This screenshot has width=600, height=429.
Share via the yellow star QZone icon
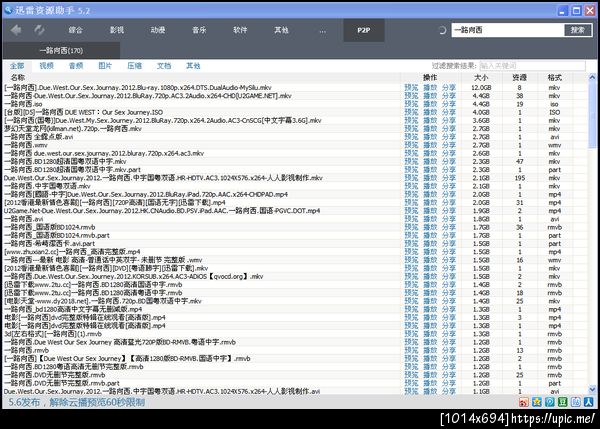point(536,402)
